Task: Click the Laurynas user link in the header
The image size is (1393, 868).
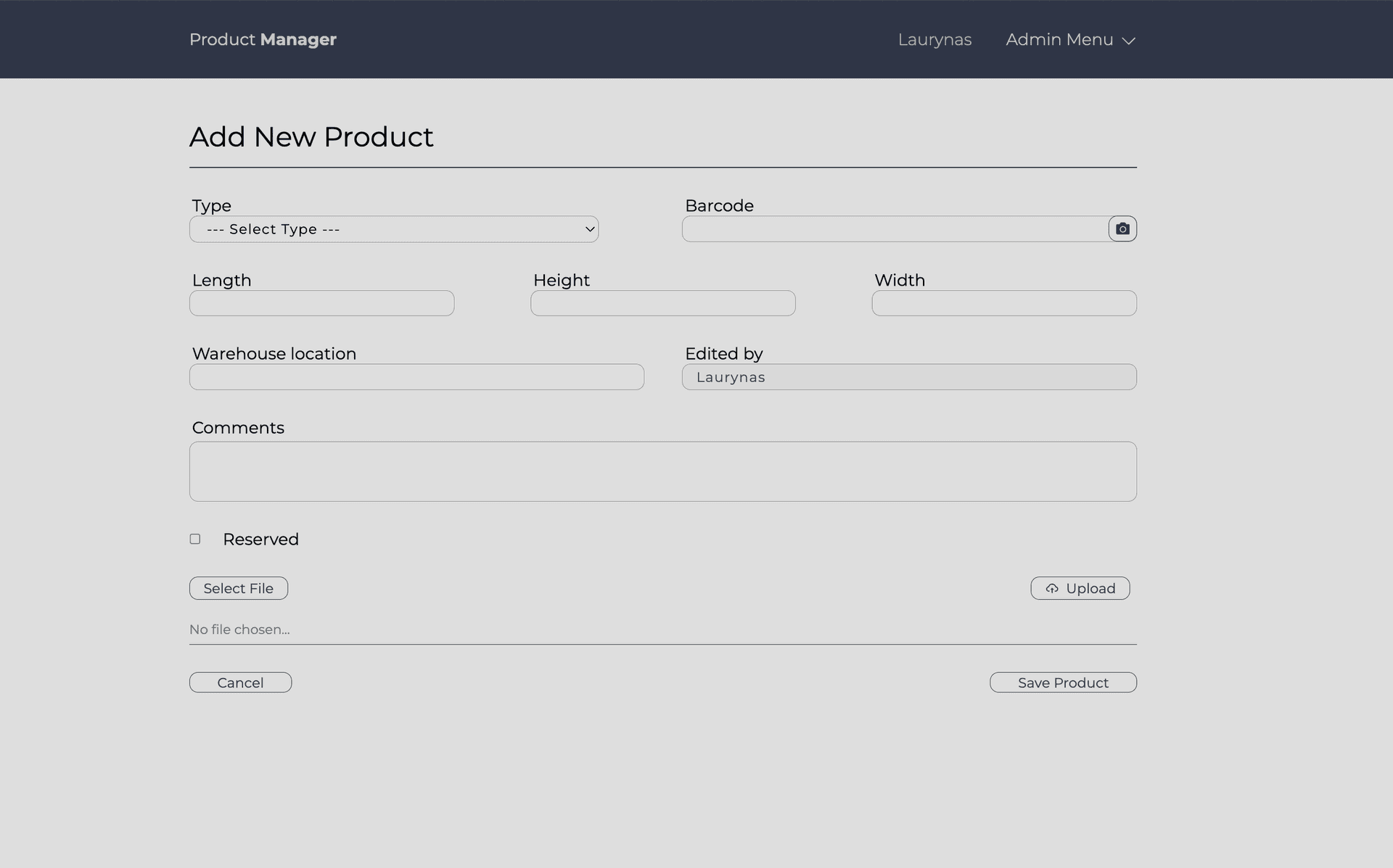Action: [934, 40]
